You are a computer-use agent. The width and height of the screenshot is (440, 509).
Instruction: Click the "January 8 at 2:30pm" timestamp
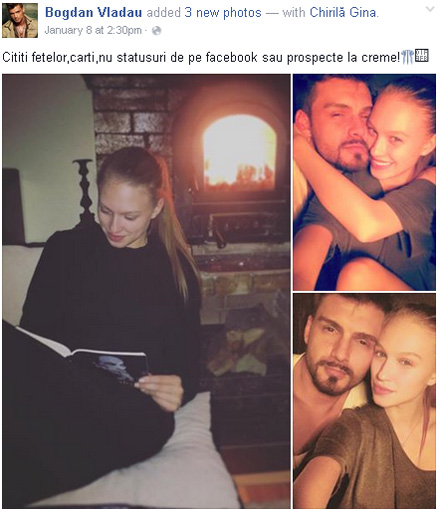tap(93, 31)
